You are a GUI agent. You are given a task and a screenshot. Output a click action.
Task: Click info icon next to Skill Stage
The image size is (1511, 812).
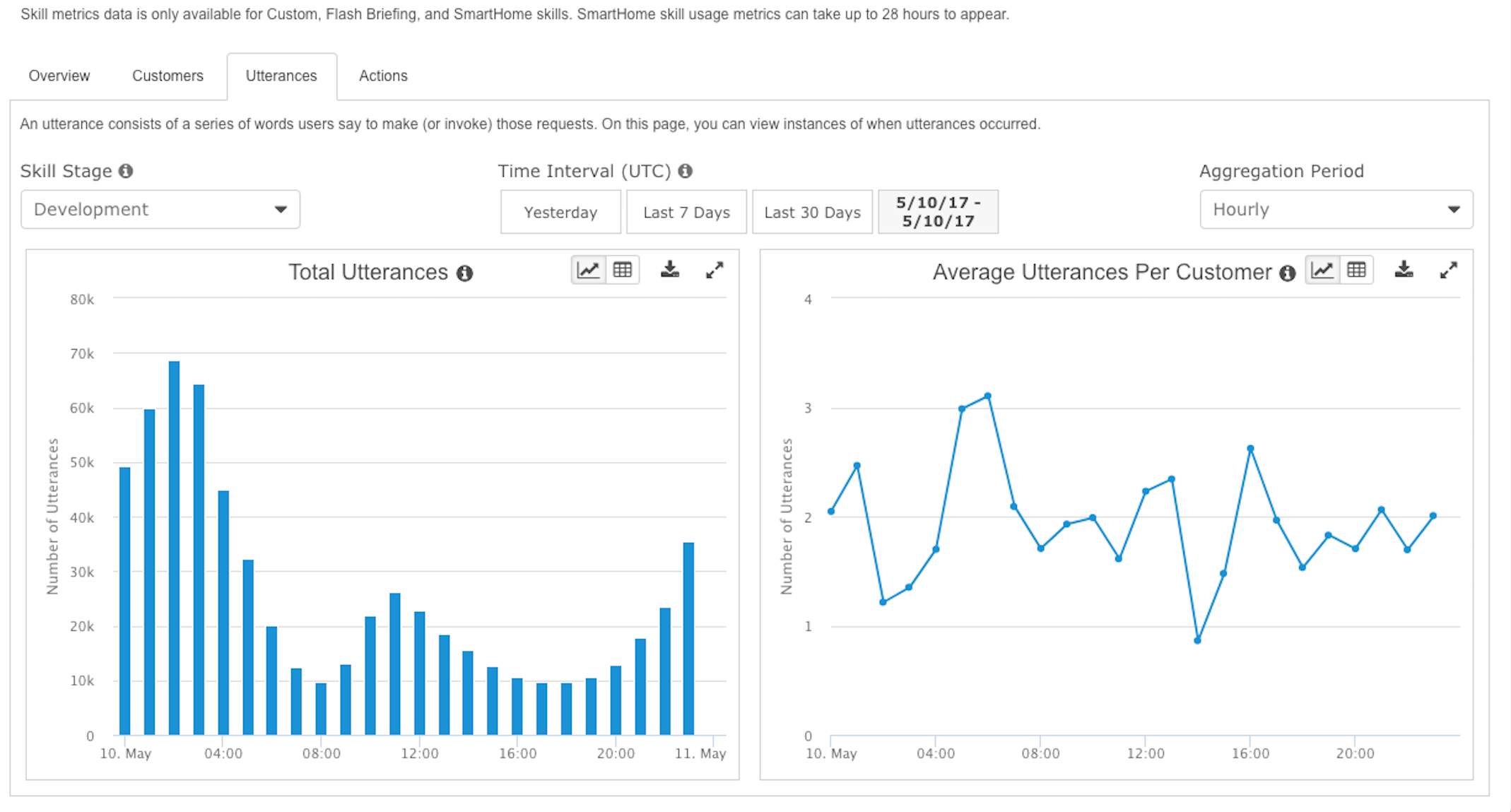click(126, 171)
